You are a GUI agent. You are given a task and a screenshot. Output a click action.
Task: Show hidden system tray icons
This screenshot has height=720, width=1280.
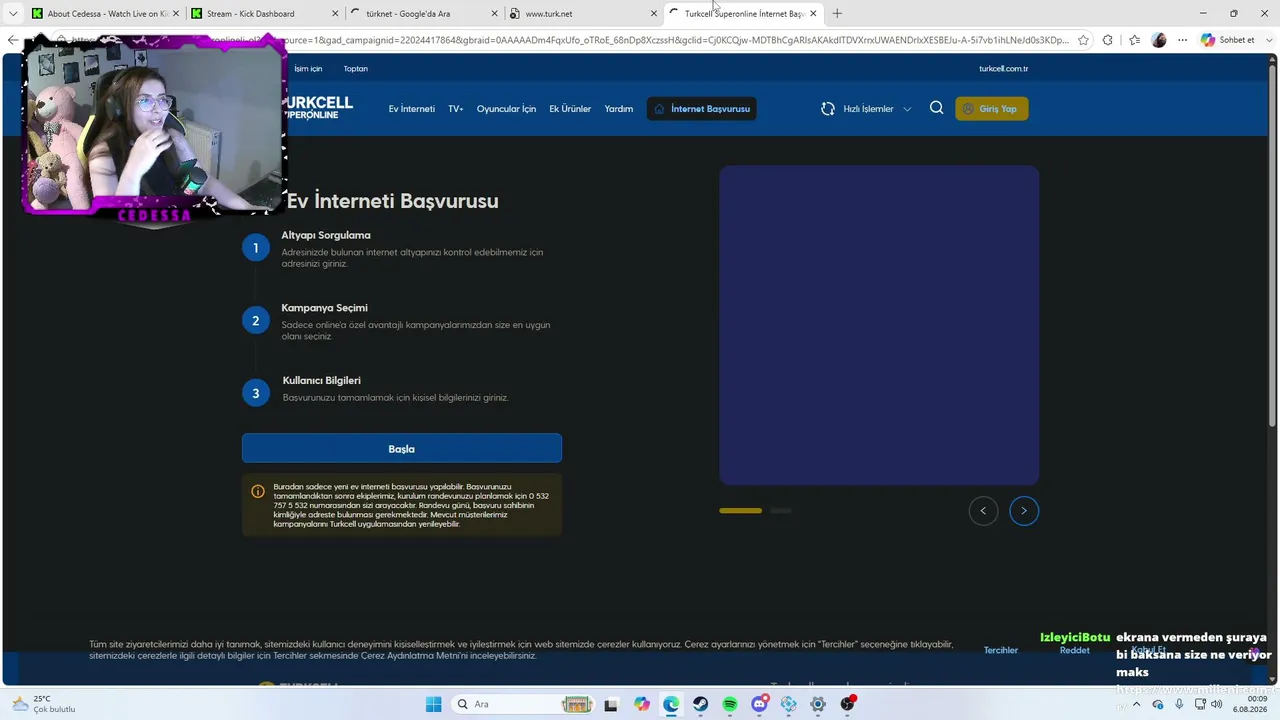pos(1136,704)
